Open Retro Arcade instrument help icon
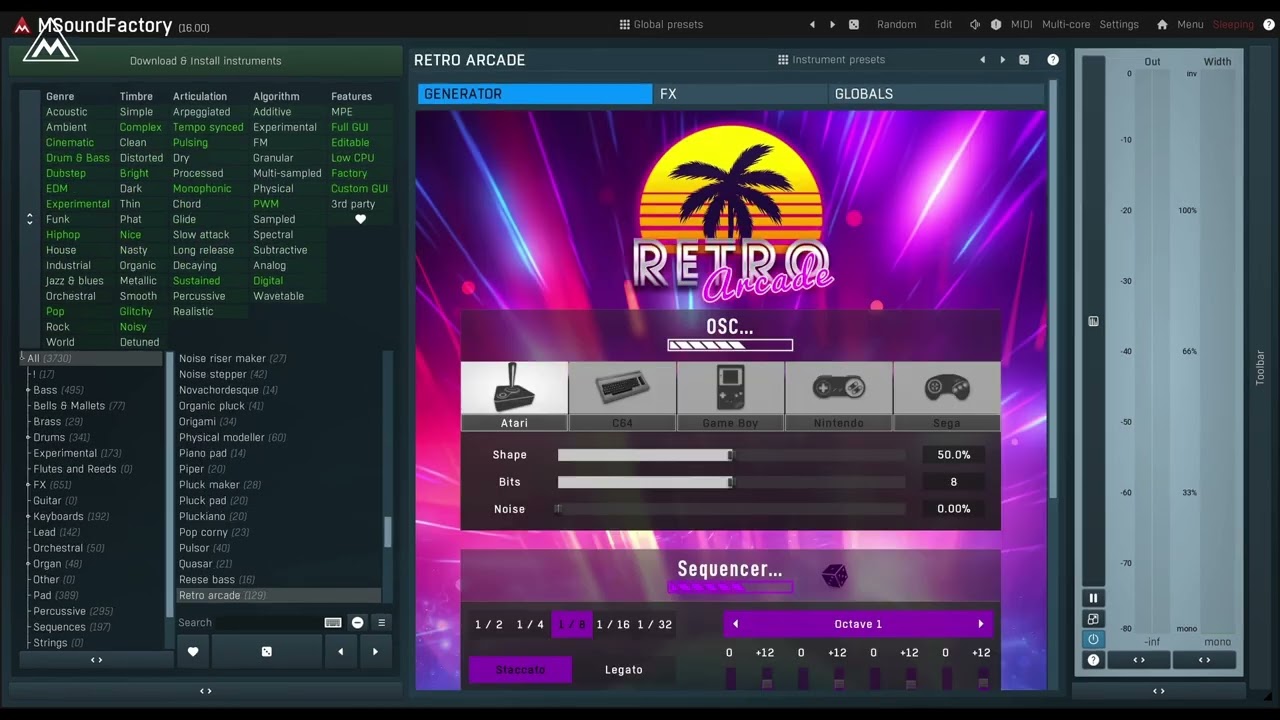1280x720 pixels. point(1053,60)
